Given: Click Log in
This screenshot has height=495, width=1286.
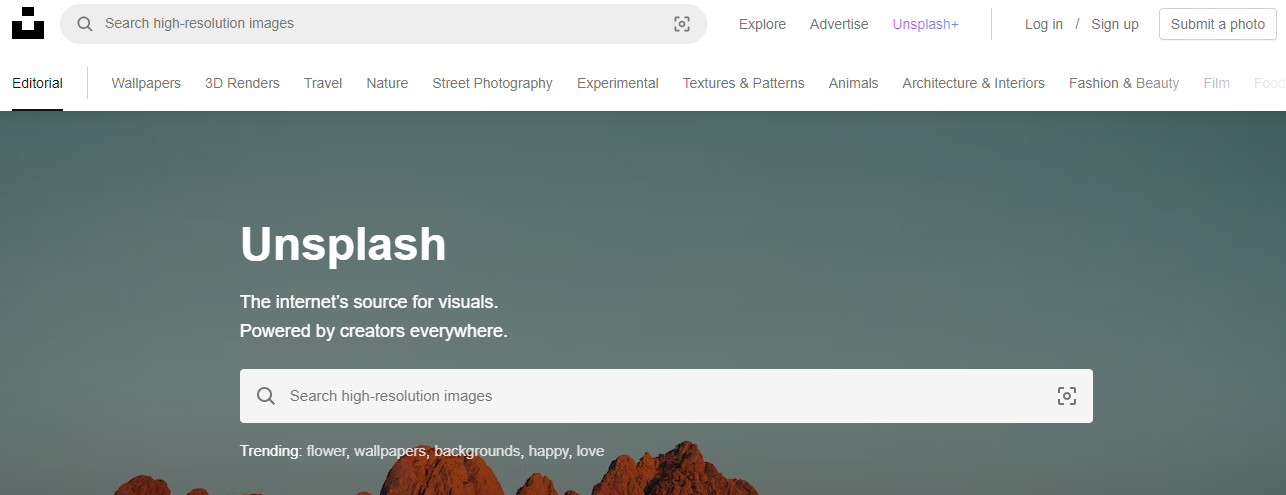Looking at the screenshot, I should [x=1044, y=24].
